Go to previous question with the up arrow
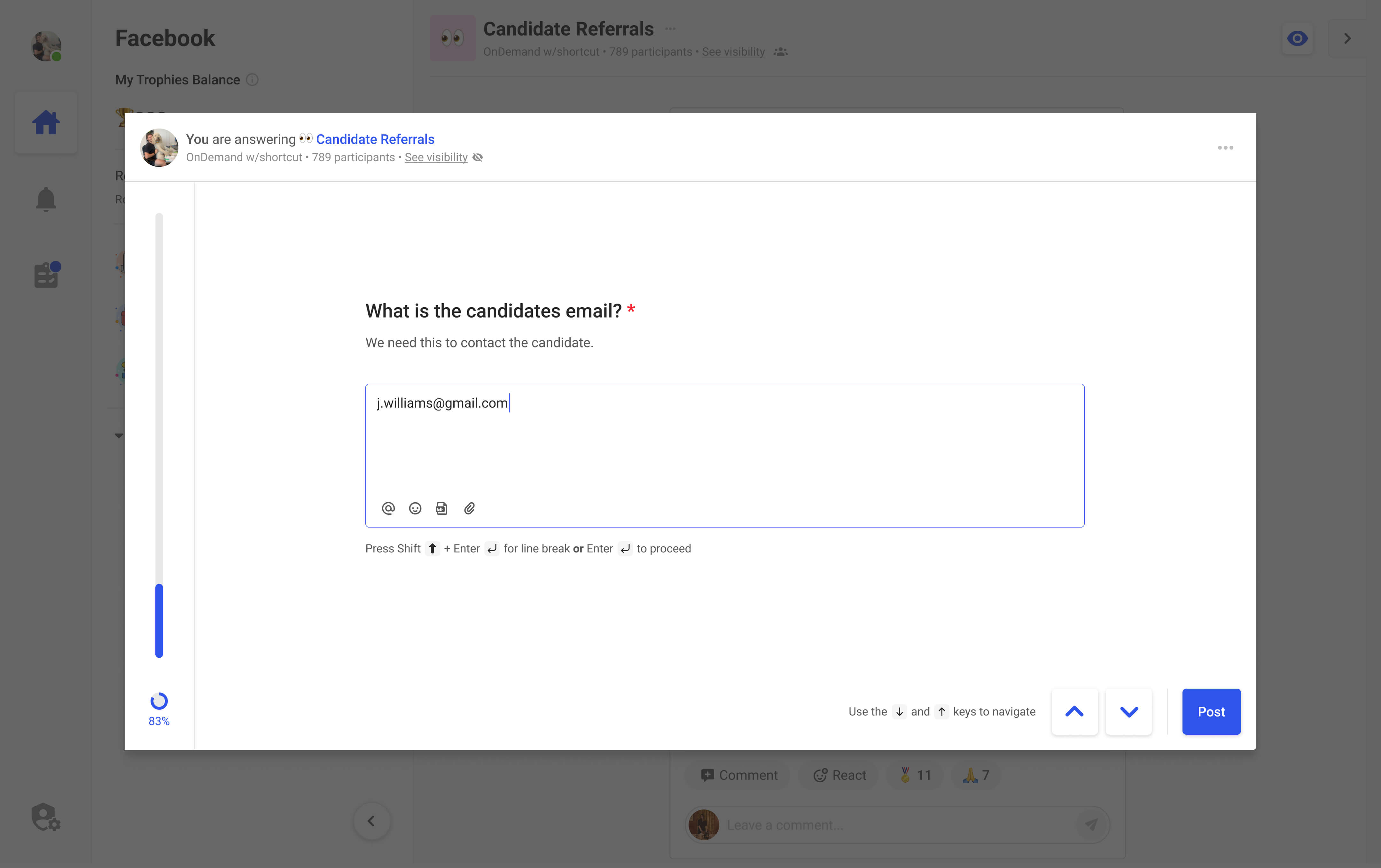Viewport: 1381px width, 868px height. (x=1074, y=711)
